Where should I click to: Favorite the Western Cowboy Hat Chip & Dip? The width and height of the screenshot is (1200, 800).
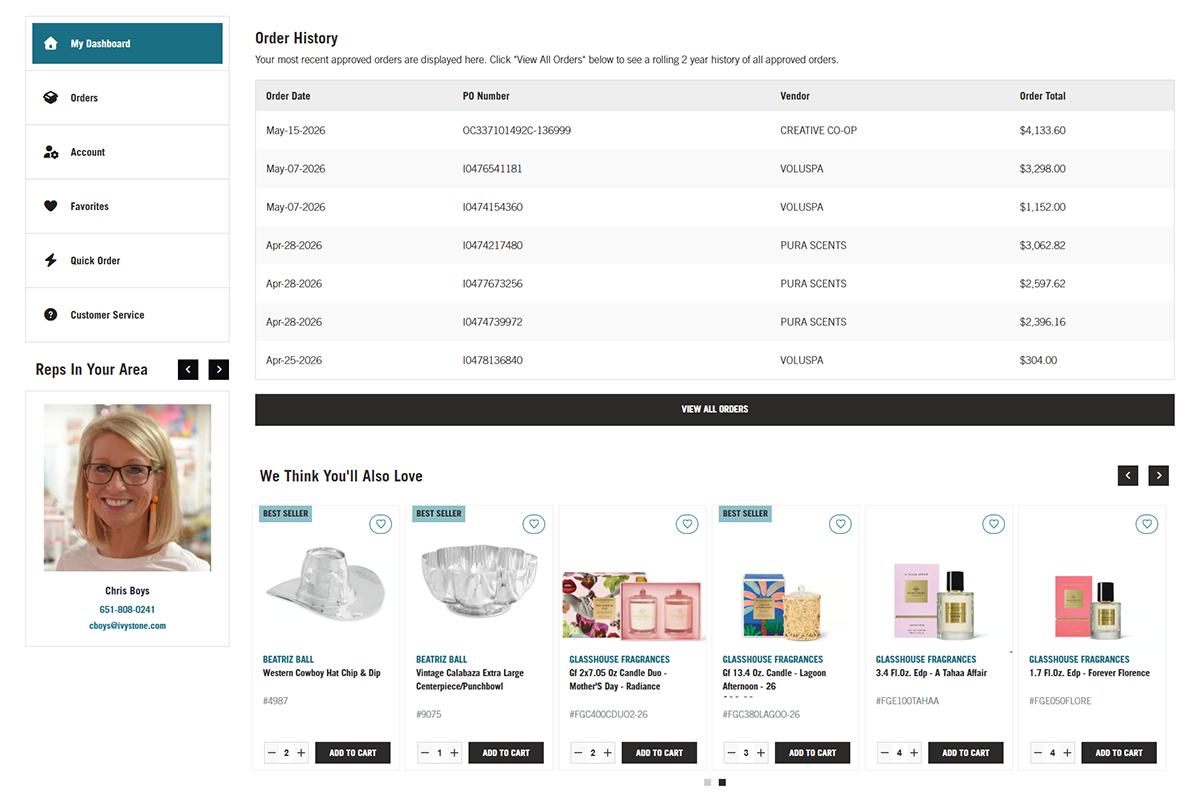380,523
